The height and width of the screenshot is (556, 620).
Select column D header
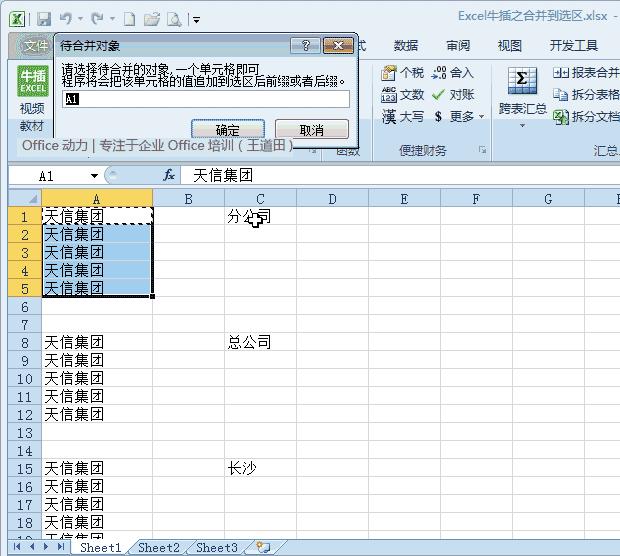332,199
